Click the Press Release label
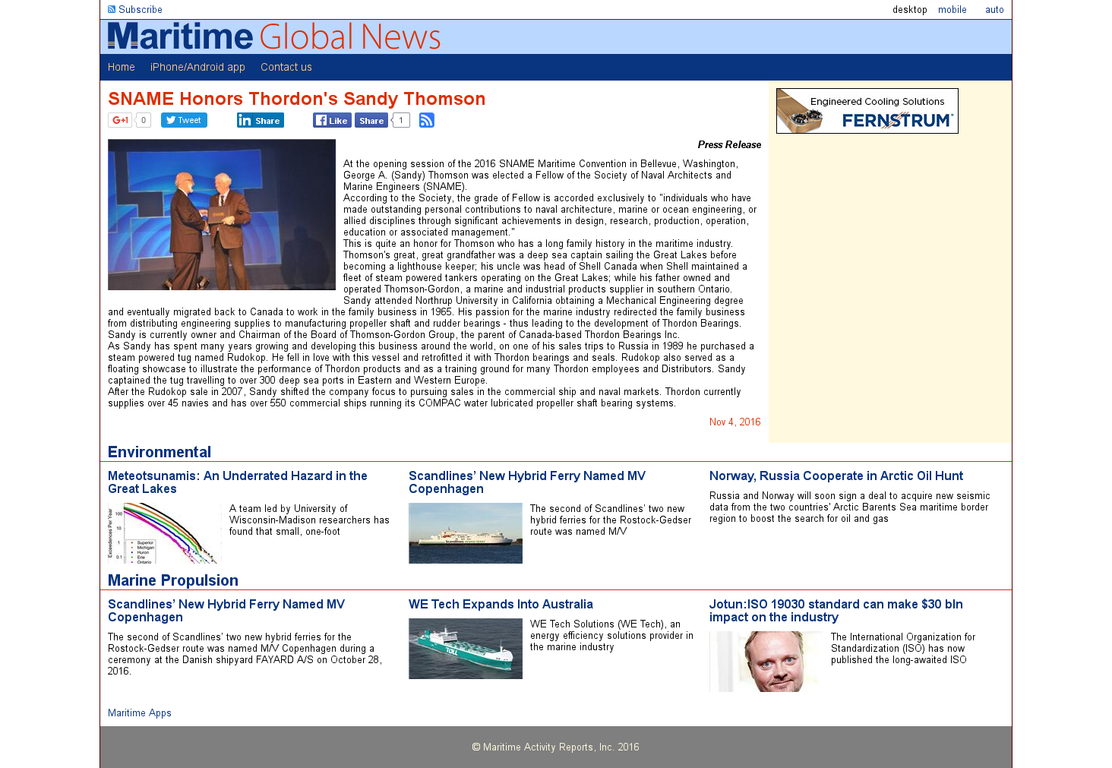Screen dimensions: 1112x768 729,145
